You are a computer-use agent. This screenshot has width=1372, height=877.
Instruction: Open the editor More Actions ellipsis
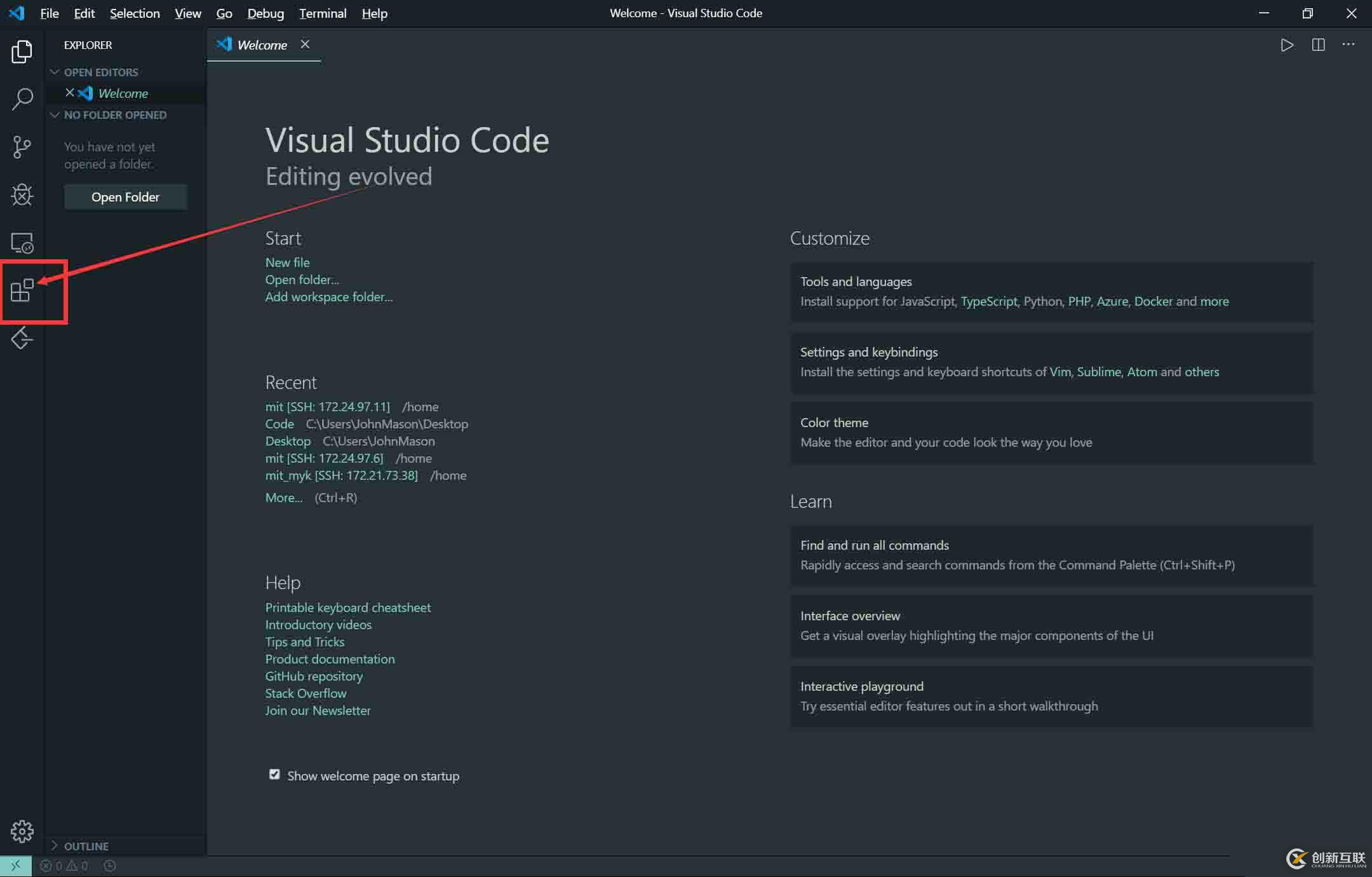click(x=1348, y=44)
